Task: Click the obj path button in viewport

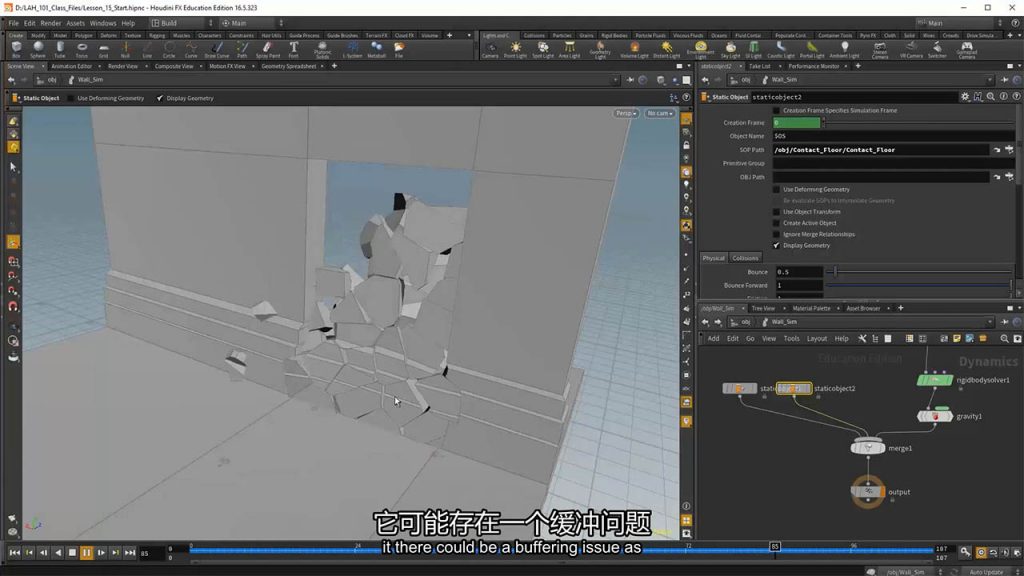Action: click(47, 80)
